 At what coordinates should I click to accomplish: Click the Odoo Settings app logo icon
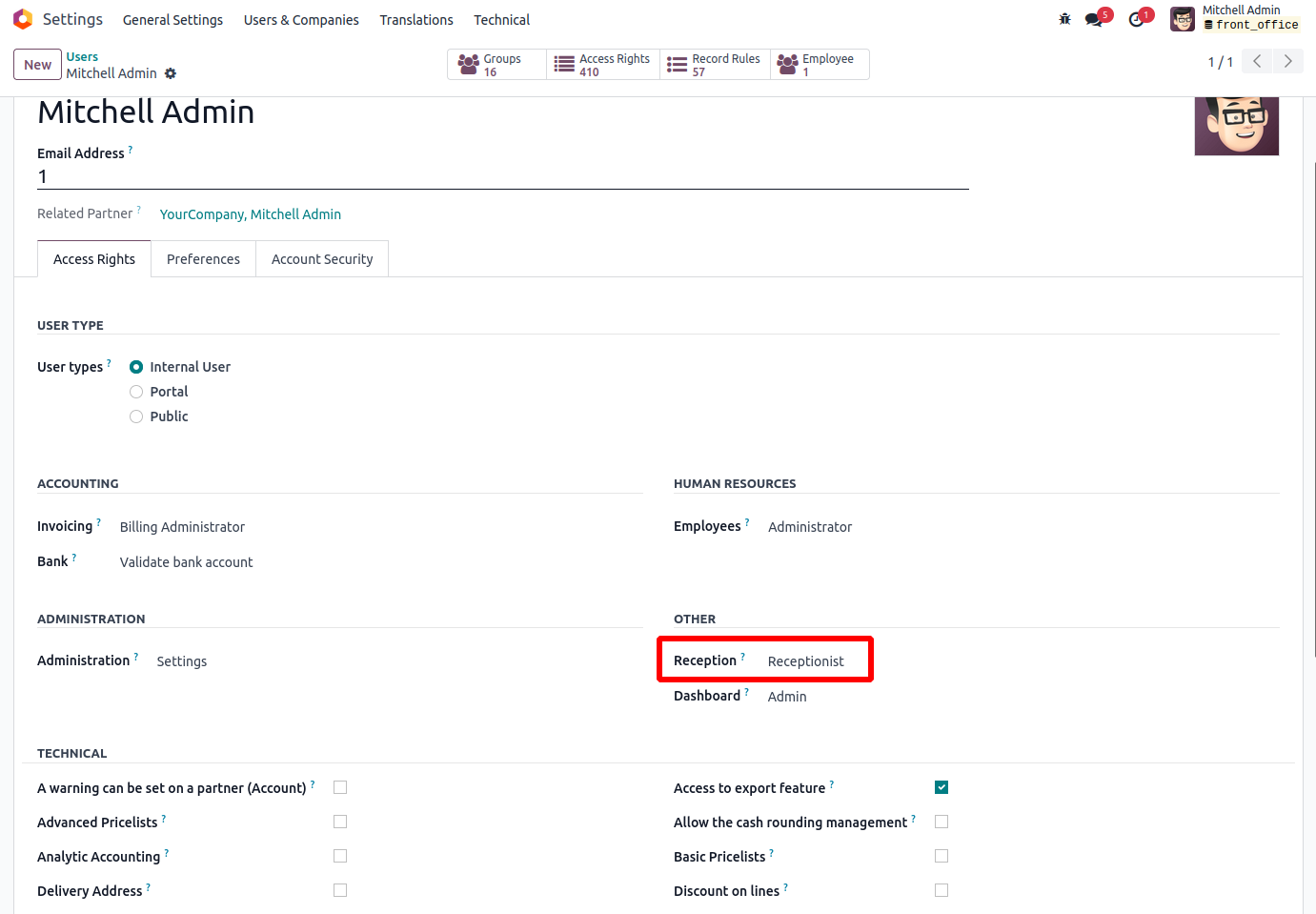tap(23, 19)
